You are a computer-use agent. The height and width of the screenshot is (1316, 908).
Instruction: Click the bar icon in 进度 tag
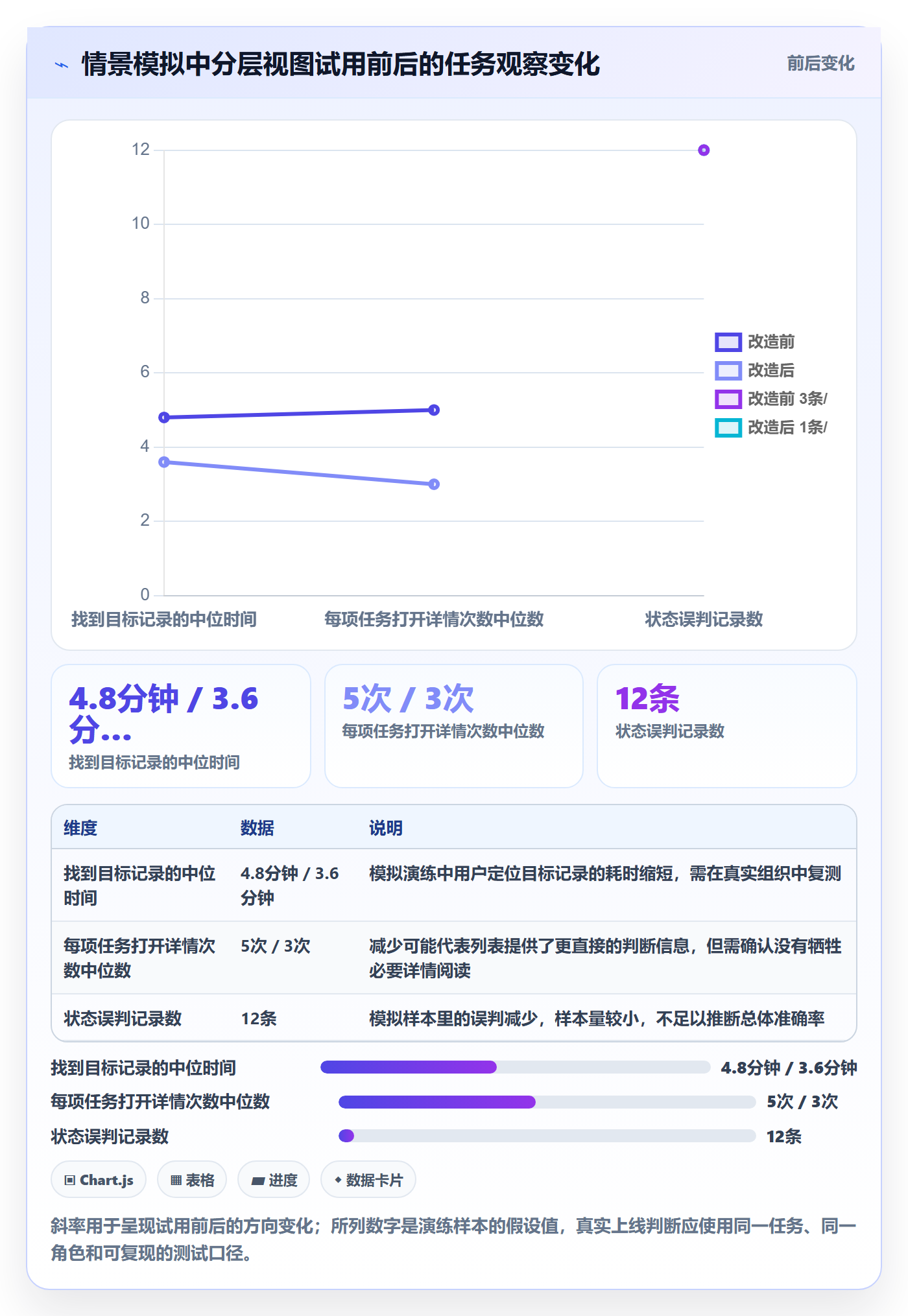coord(257,1181)
